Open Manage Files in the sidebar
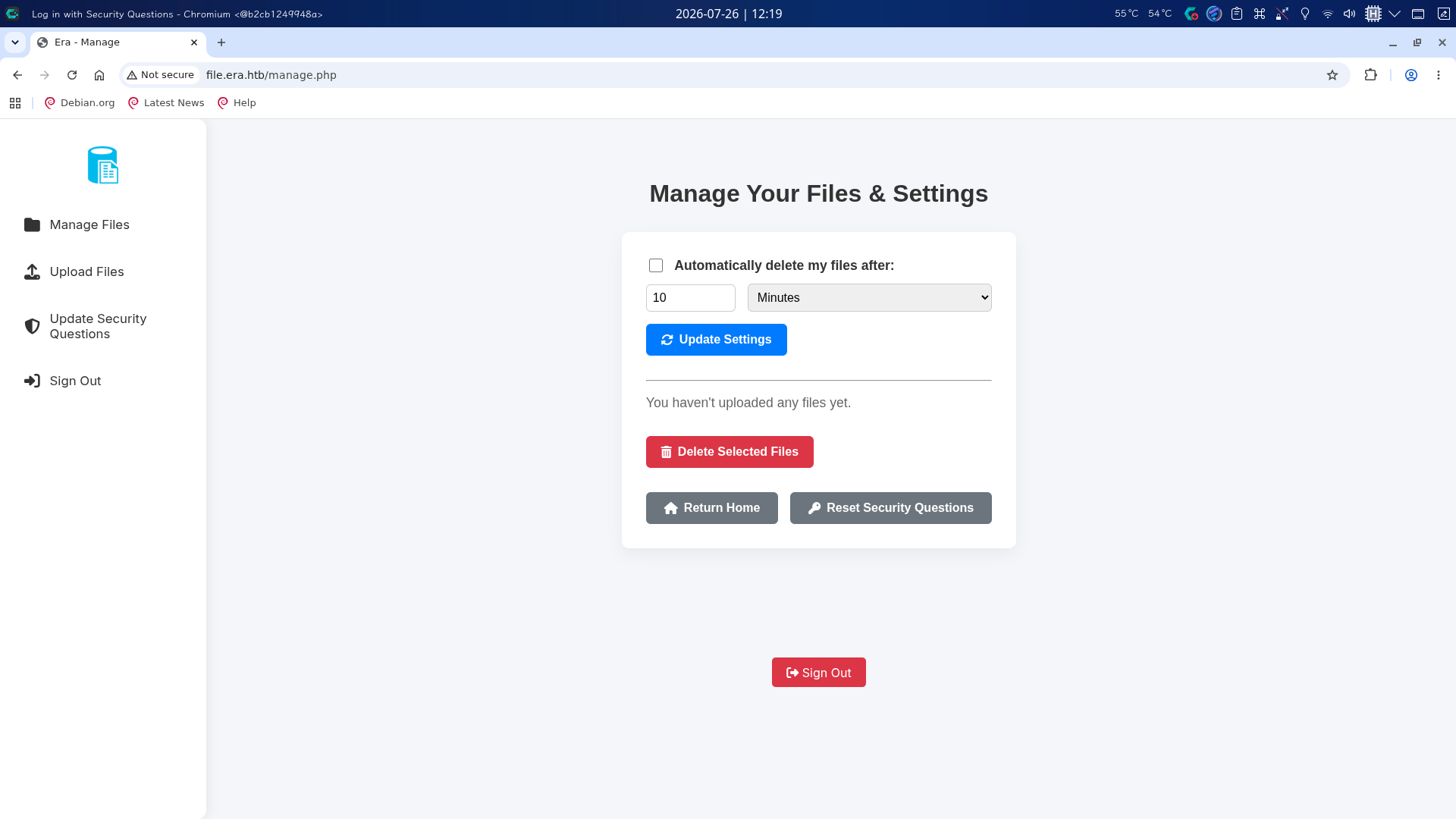 pyautogui.click(x=89, y=225)
